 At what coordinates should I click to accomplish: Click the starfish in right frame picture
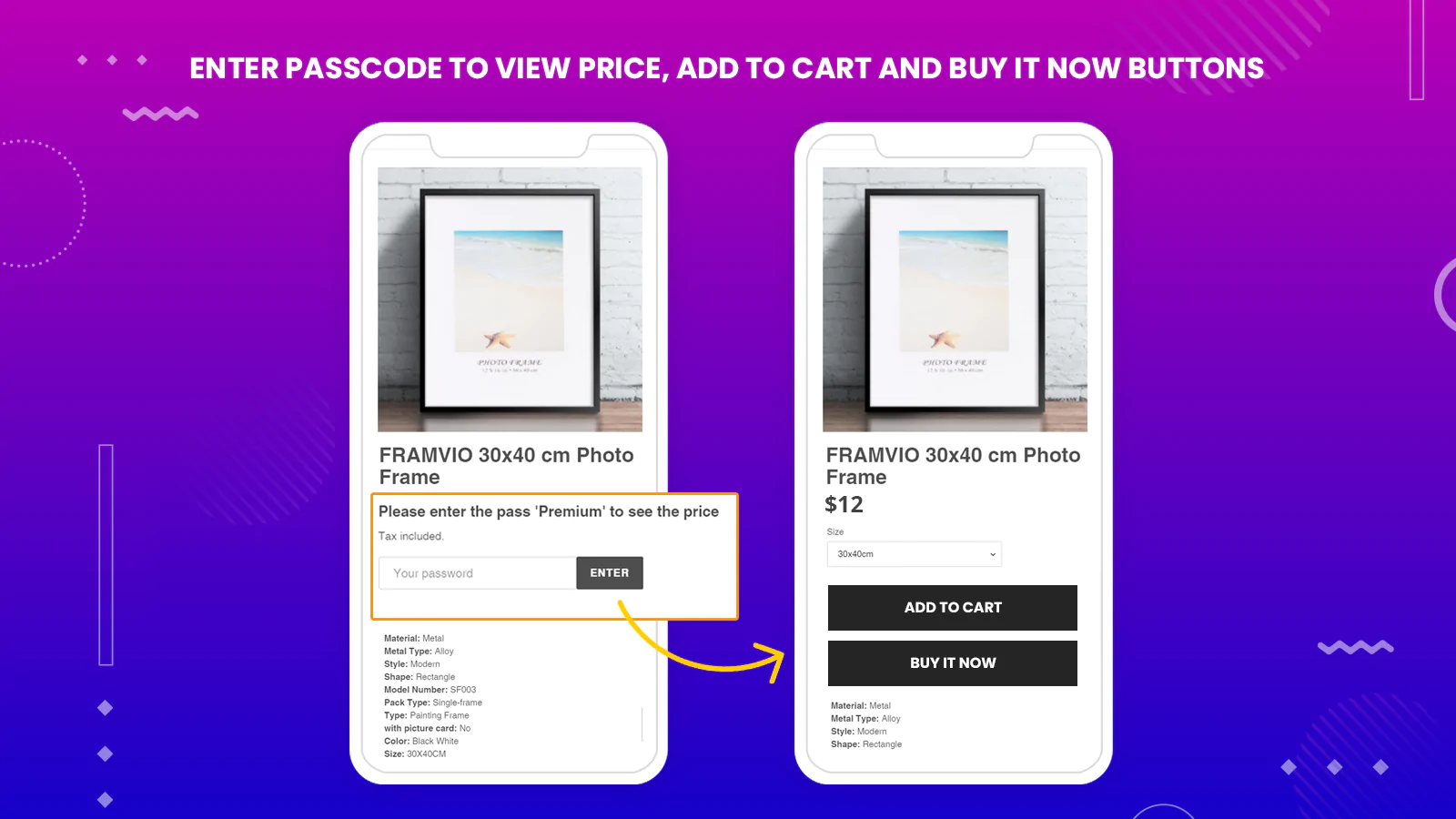point(945,339)
